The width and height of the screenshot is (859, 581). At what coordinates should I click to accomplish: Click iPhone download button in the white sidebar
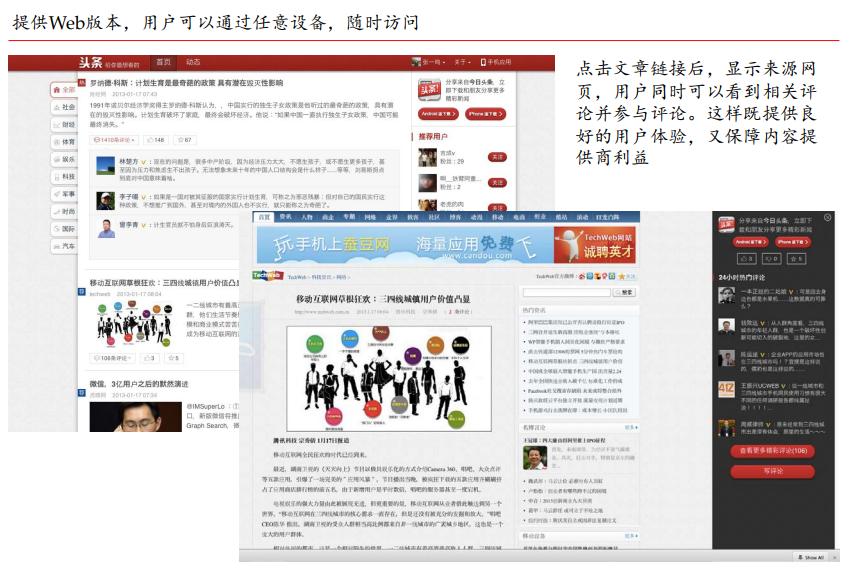coord(486,114)
